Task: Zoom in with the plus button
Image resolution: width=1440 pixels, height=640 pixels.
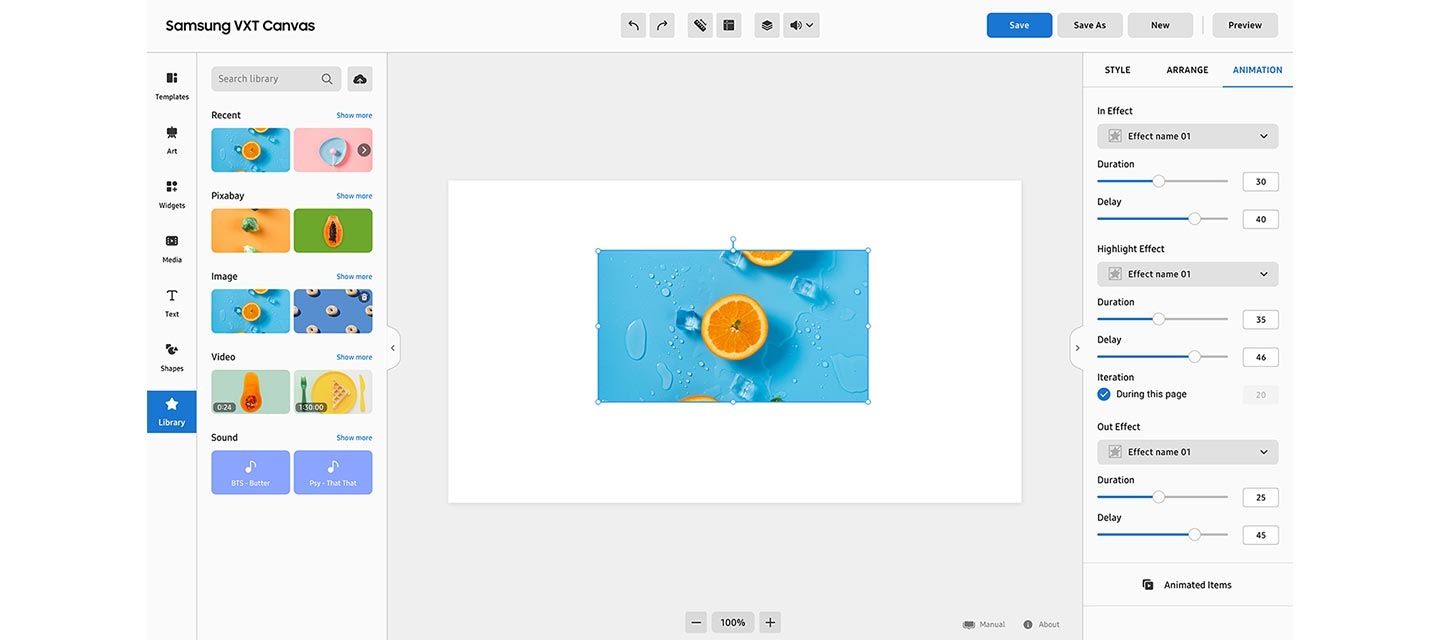Action: click(770, 622)
